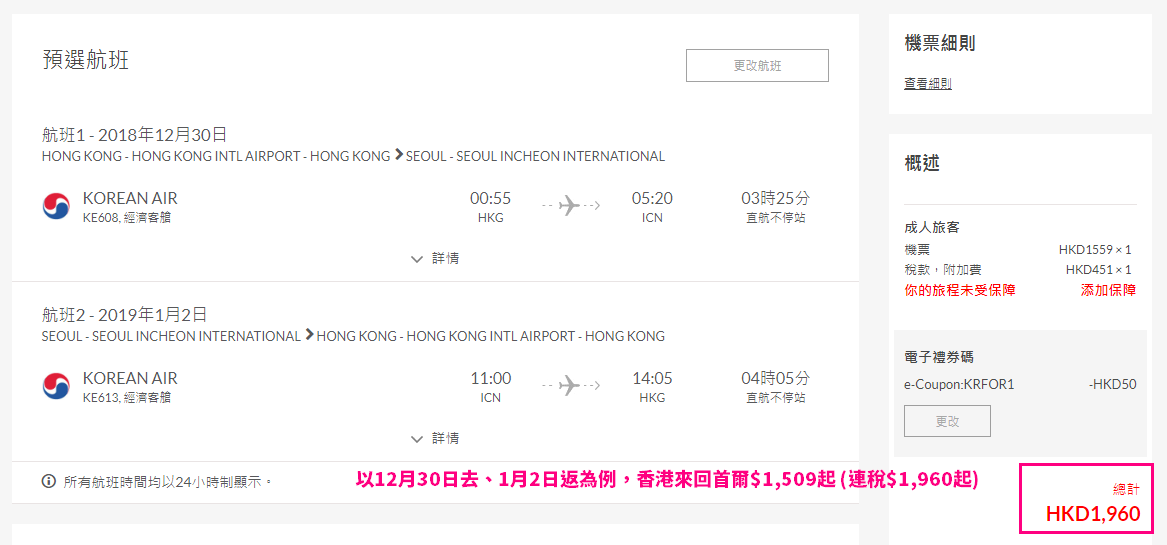Click the 03時25分 duration text
This screenshot has height=545, width=1167.
point(776,198)
